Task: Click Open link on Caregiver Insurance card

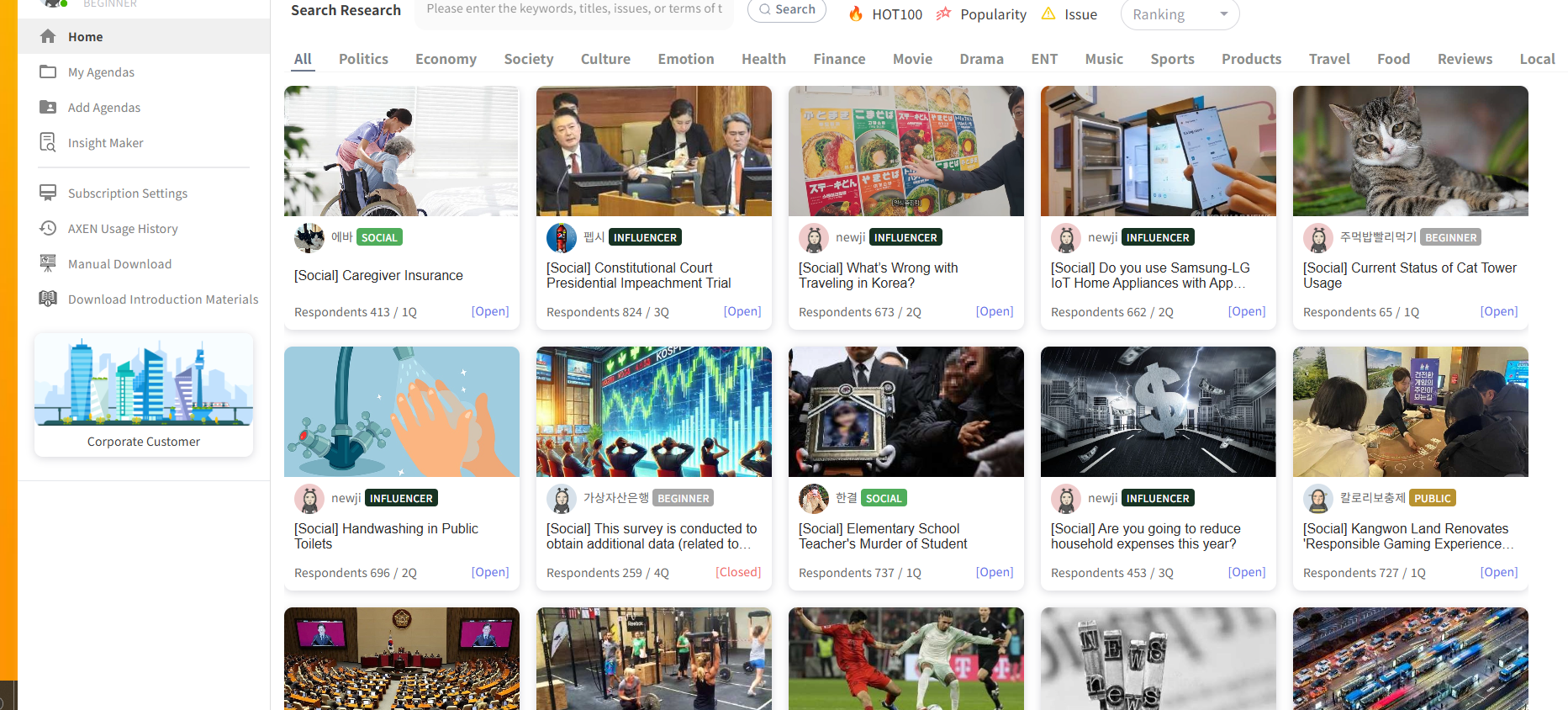Action: 490,311
